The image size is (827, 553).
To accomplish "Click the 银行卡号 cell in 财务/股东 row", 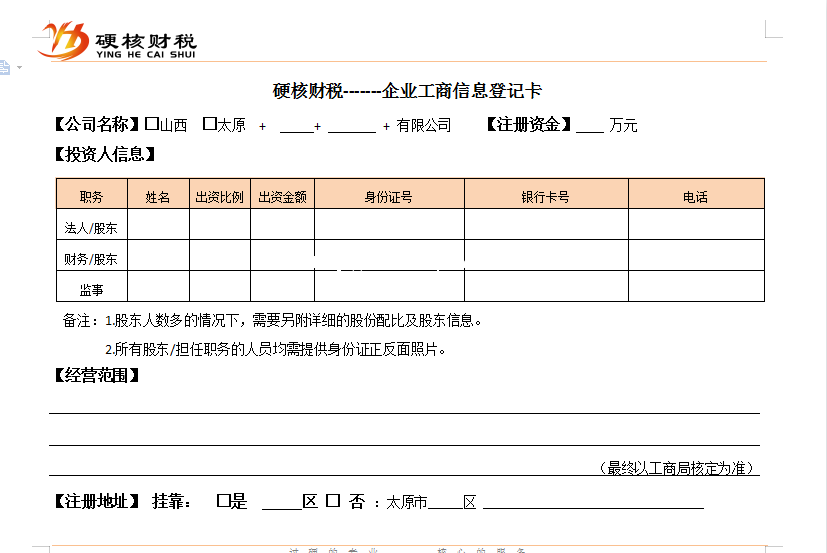I will [546, 255].
